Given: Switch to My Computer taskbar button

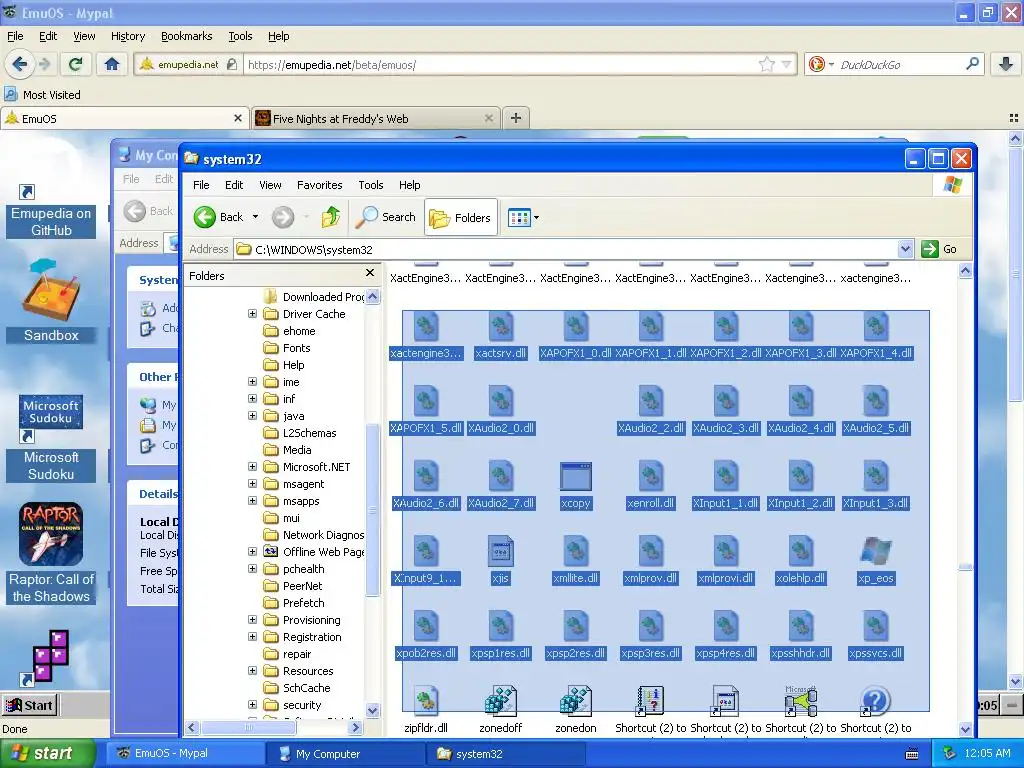Looking at the screenshot, I should pos(347,754).
